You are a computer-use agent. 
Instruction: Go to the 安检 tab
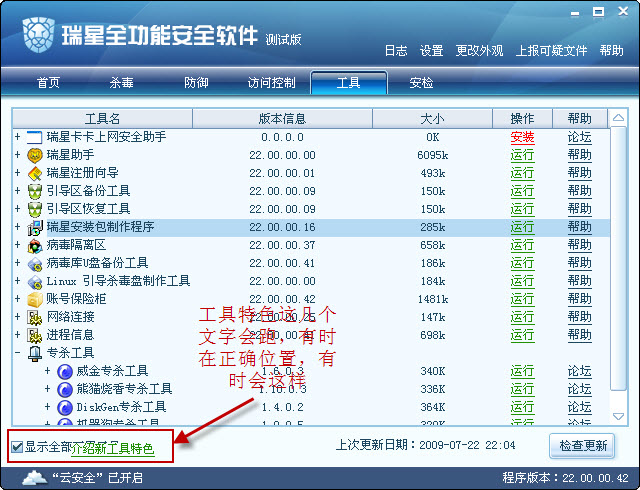coord(421,83)
